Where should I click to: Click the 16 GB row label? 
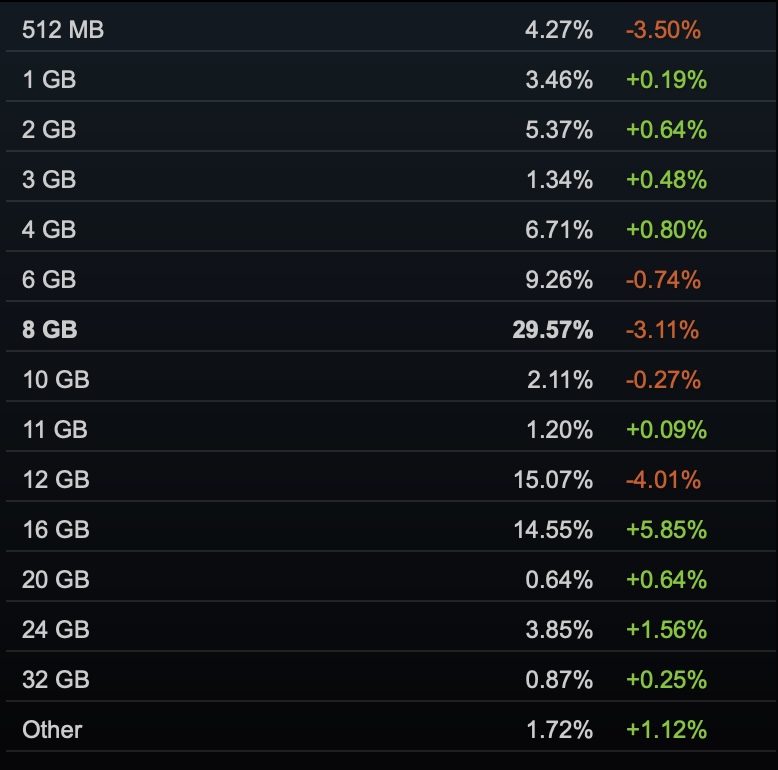click(x=55, y=530)
